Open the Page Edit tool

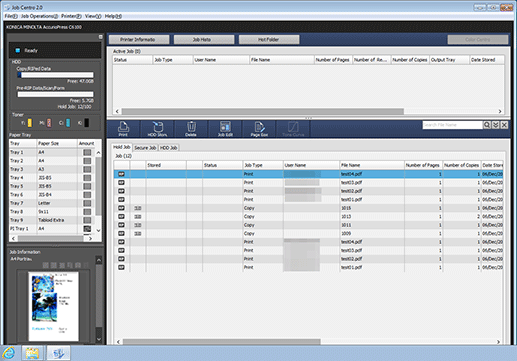259,129
